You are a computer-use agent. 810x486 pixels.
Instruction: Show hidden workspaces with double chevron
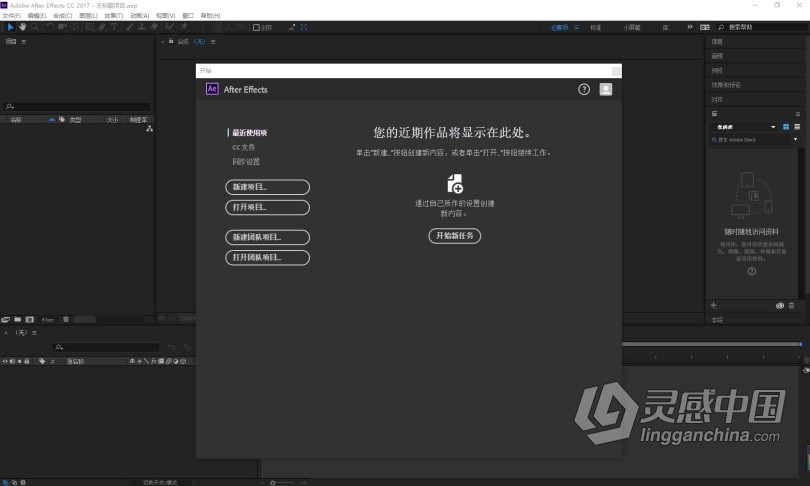tap(690, 27)
